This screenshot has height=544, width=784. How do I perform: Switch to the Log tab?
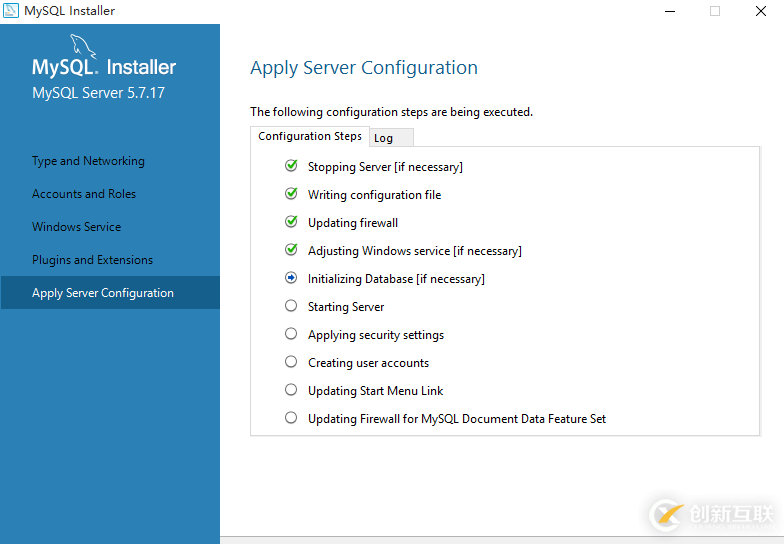[x=384, y=138]
